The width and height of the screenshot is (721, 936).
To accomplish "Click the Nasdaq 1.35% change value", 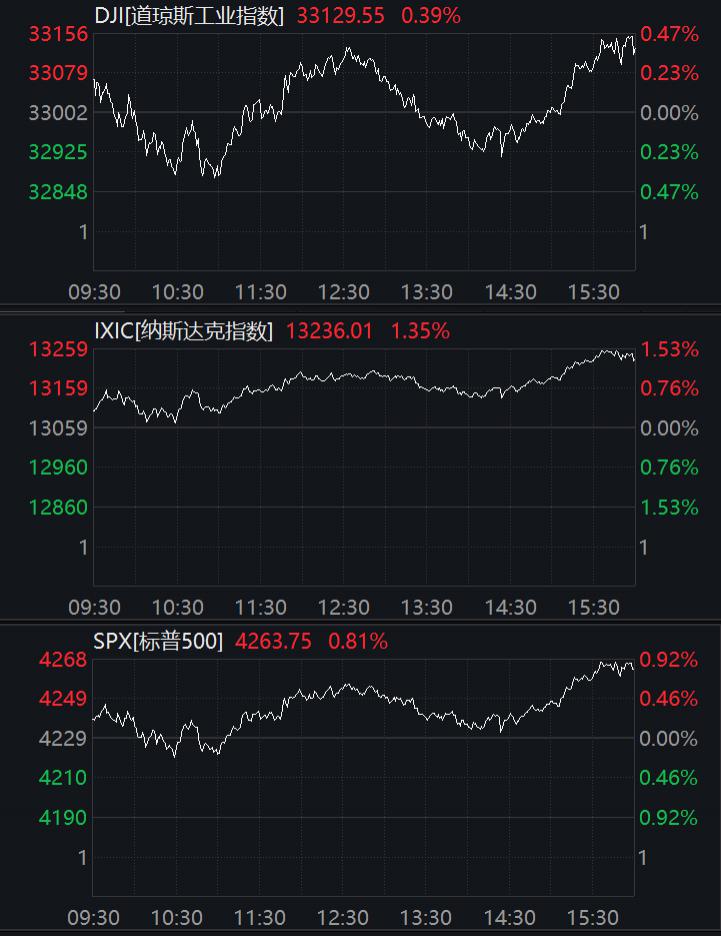I will pyautogui.click(x=420, y=331).
